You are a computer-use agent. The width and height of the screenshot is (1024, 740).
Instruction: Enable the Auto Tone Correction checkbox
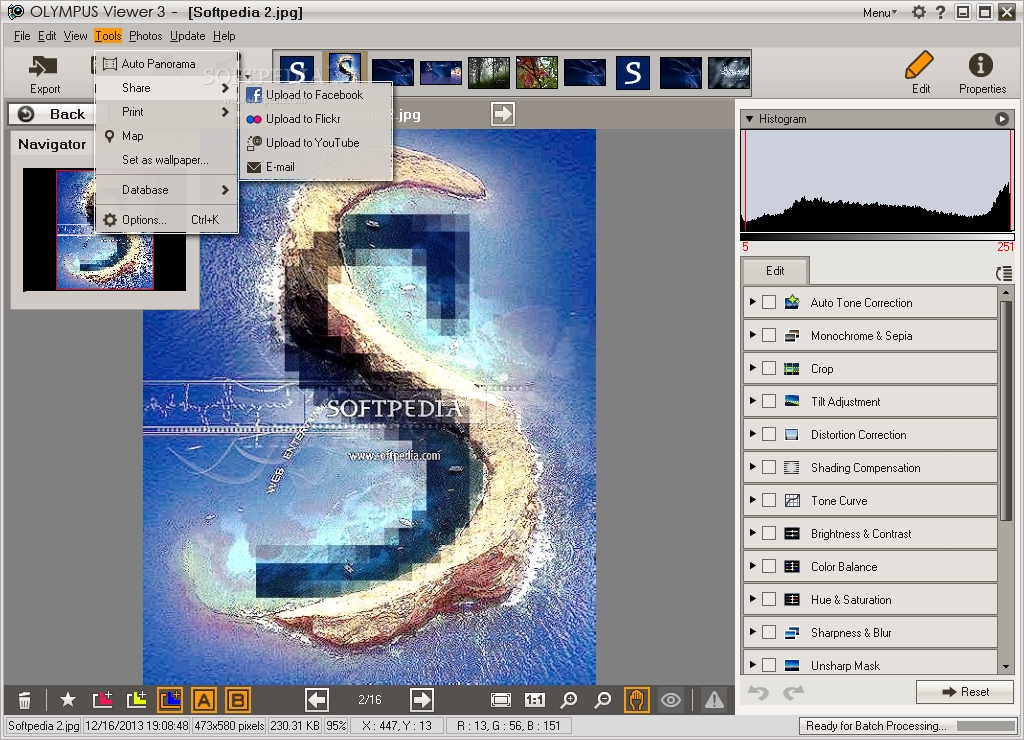pos(769,302)
